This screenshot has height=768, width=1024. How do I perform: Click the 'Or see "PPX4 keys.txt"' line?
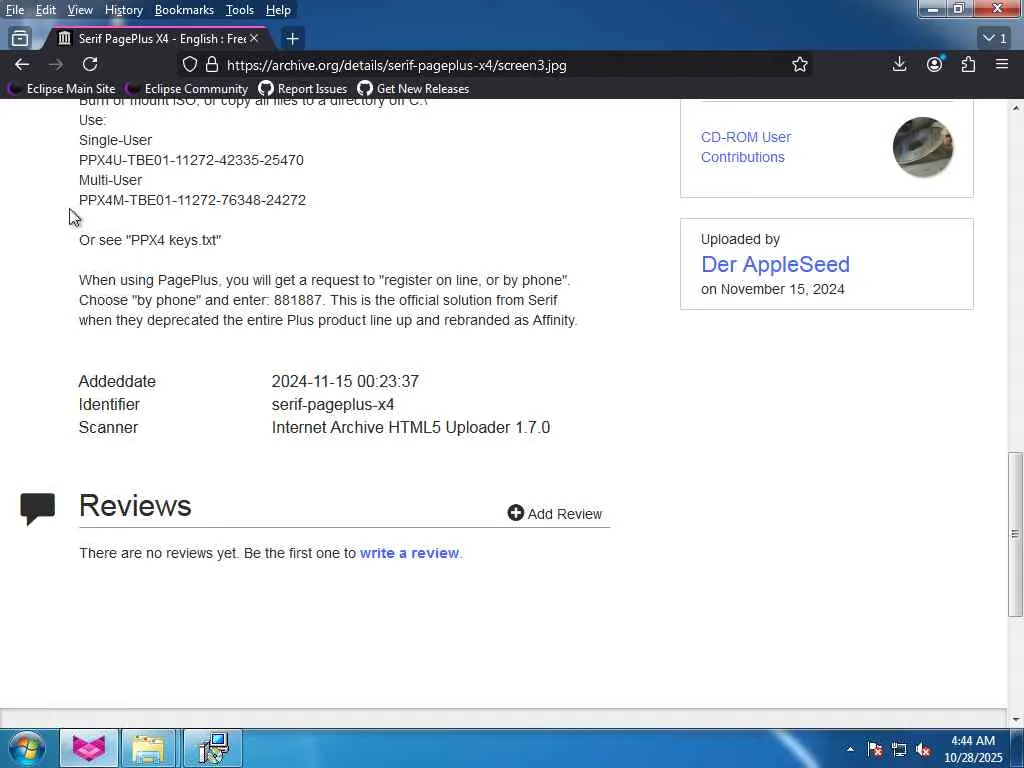coord(150,240)
